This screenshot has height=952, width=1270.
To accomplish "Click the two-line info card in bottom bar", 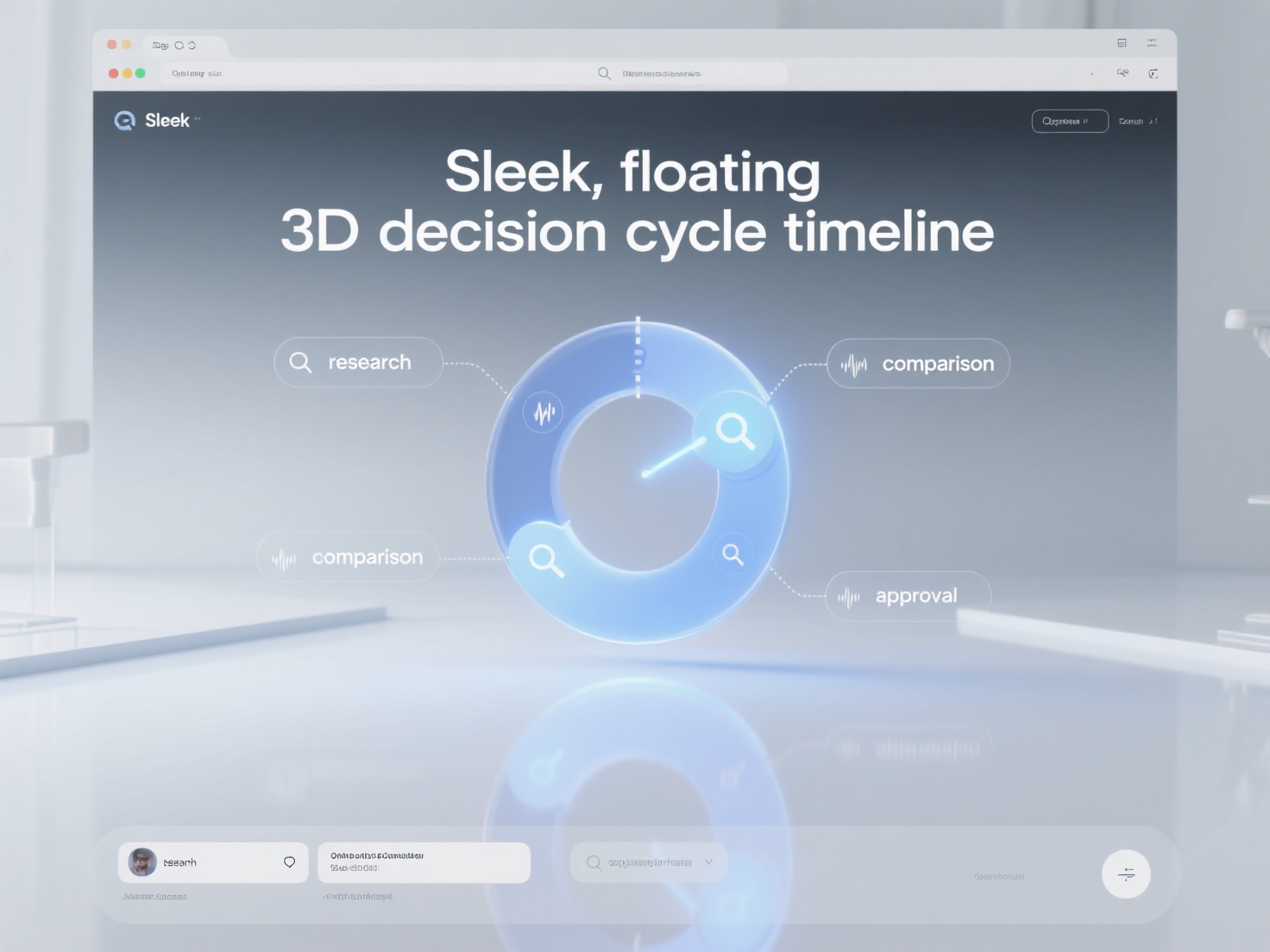I will tap(424, 862).
